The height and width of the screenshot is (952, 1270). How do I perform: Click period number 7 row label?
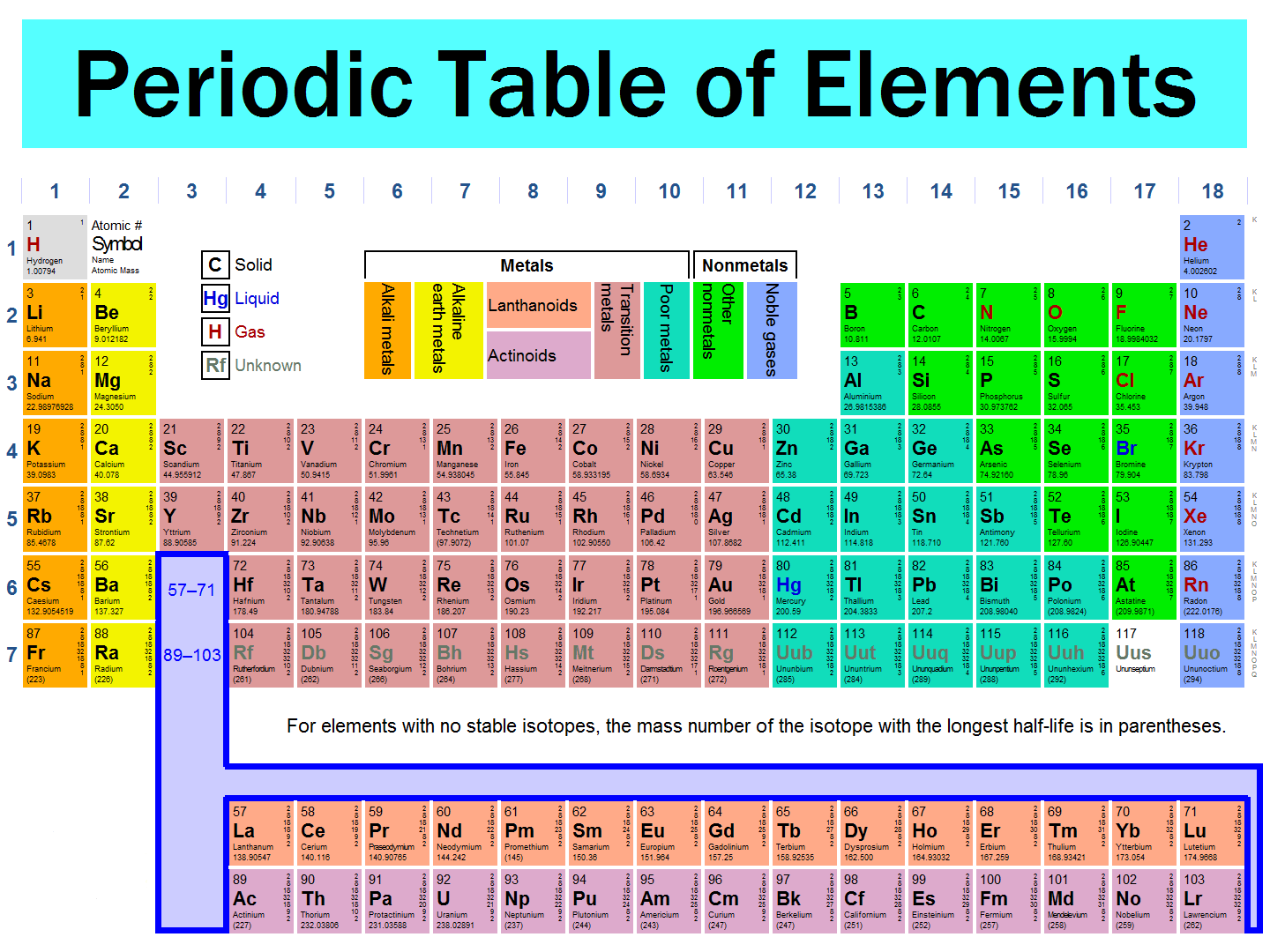11,655
